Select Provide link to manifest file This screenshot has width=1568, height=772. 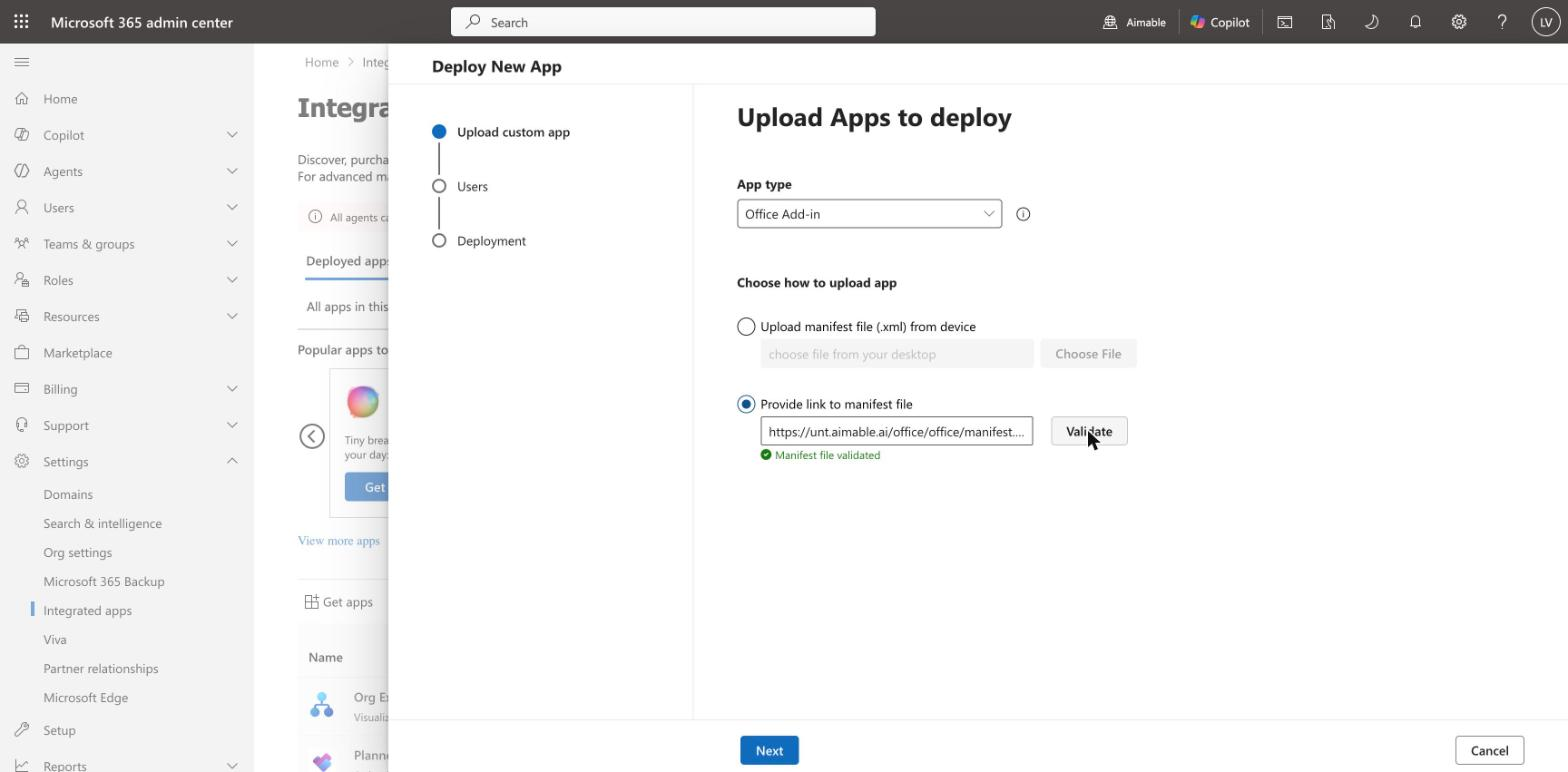tap(746, 404)
